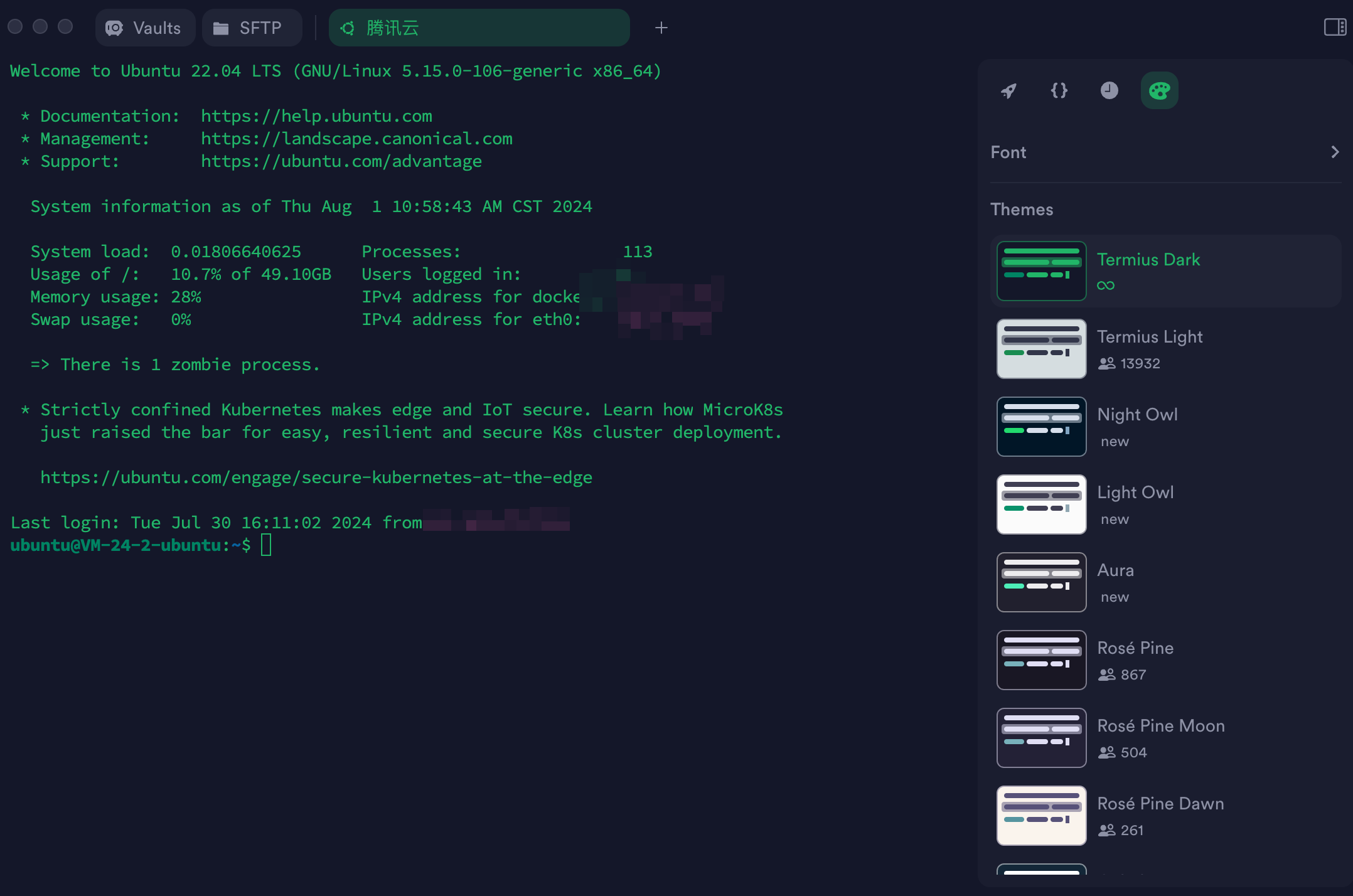
Task: Open the rocket quick-connect panel
Action: (x=1008, y=91)
